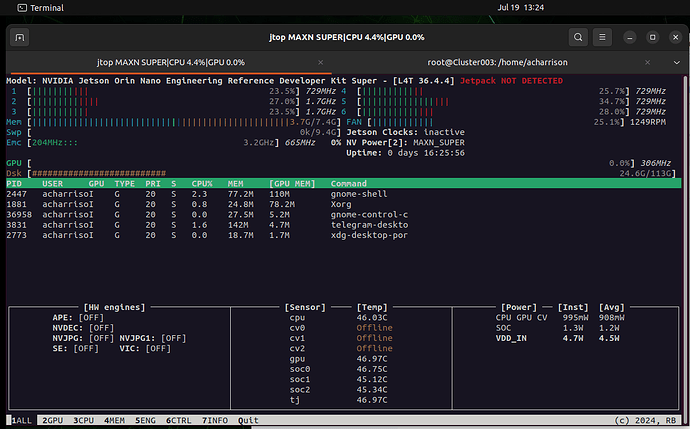Switch to the root@Cluster003 terminal tab

[x=497, y=62]
